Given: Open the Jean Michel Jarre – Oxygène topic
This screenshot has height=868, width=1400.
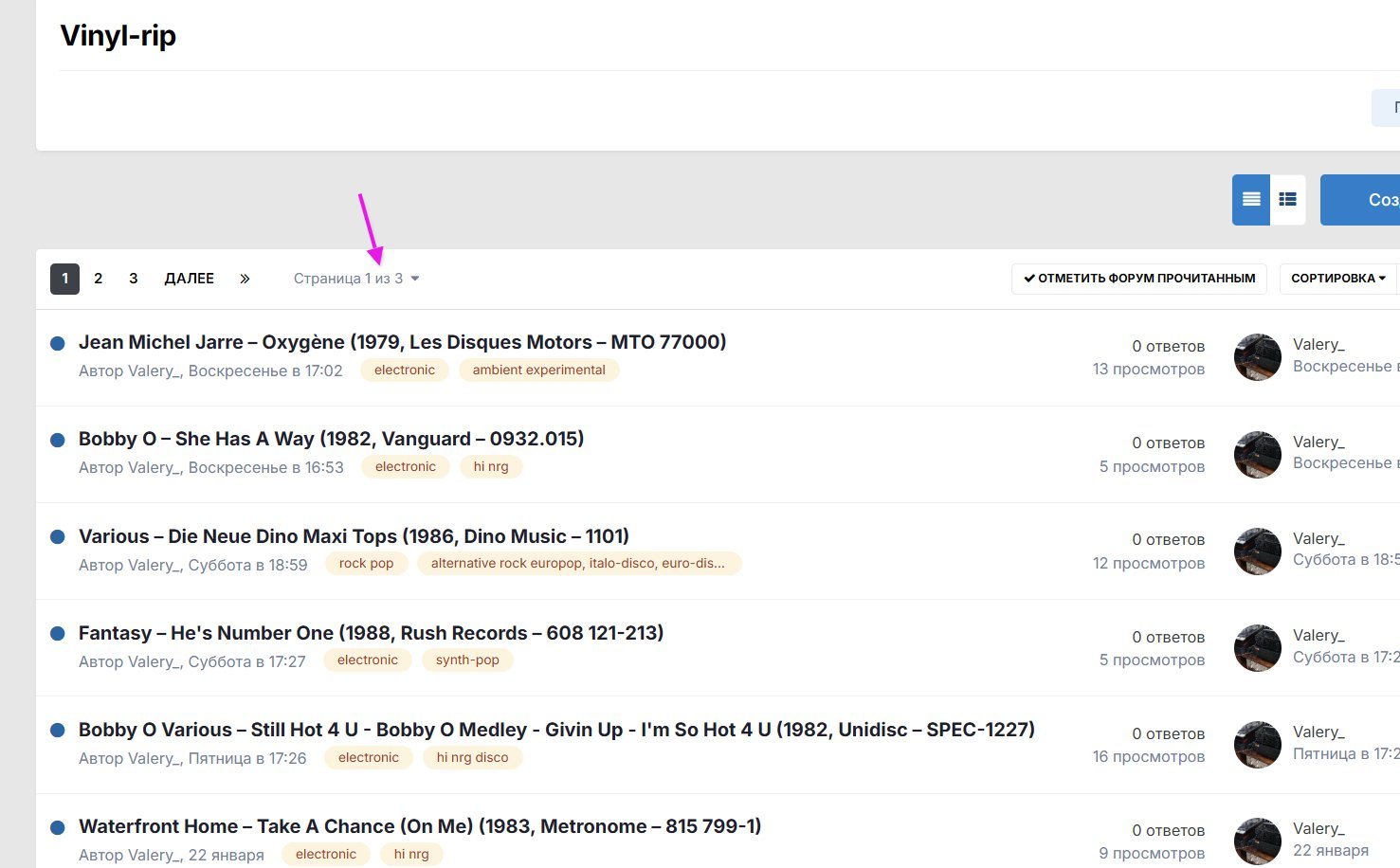Looking at the screenshot, I should [x=402, y=342].
